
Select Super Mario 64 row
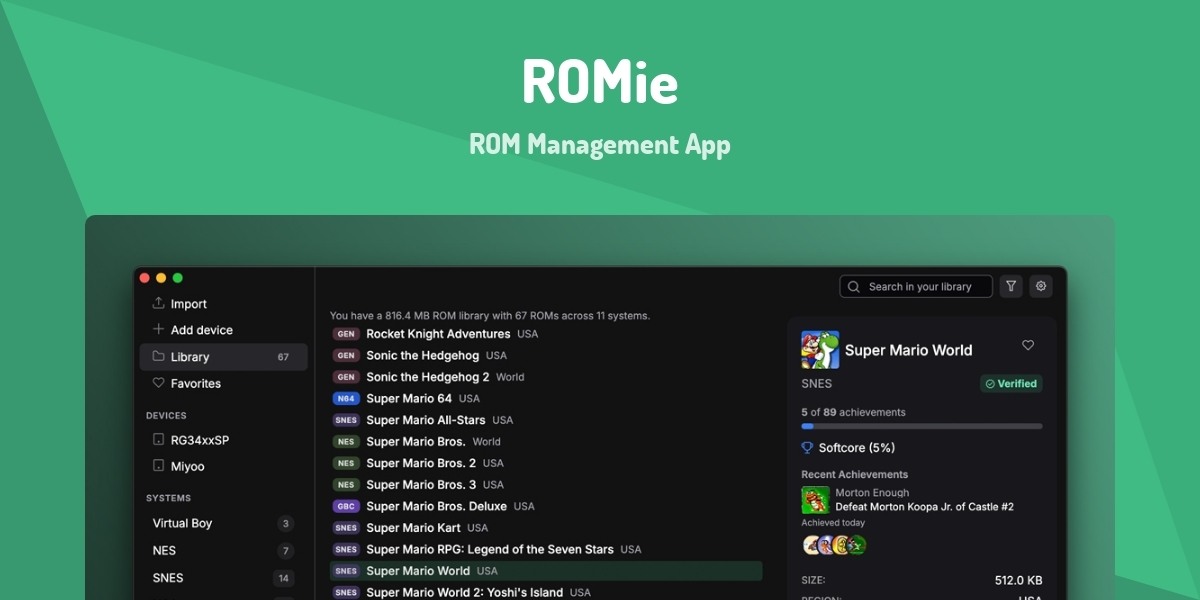(546, 398)
